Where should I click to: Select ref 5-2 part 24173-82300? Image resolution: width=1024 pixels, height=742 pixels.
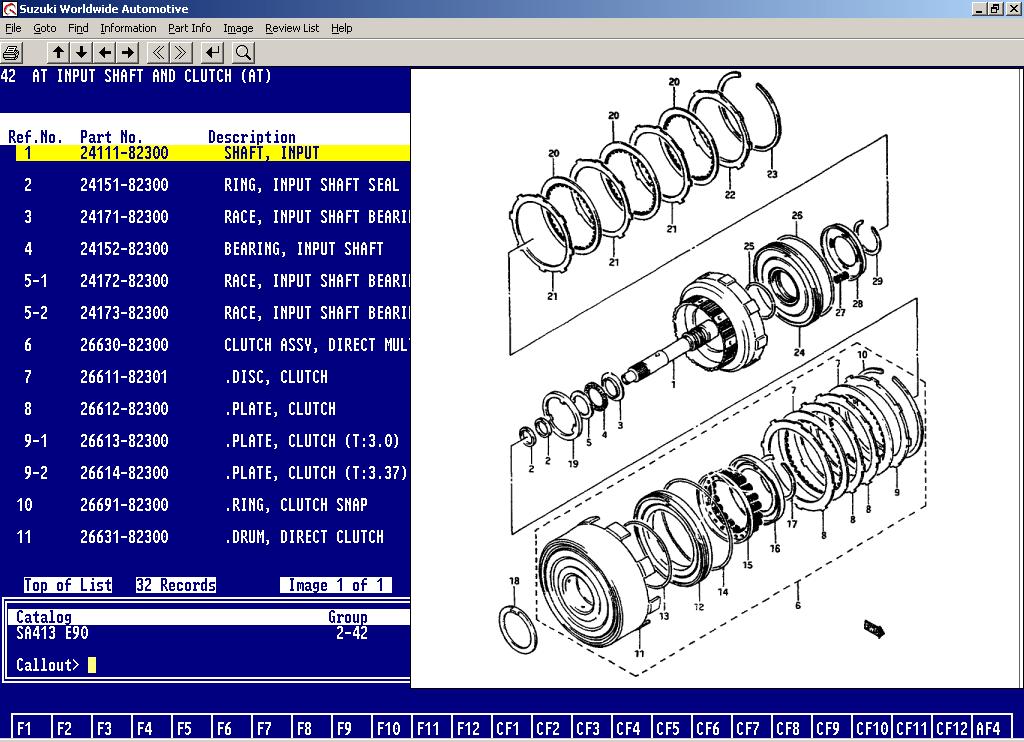212,313
